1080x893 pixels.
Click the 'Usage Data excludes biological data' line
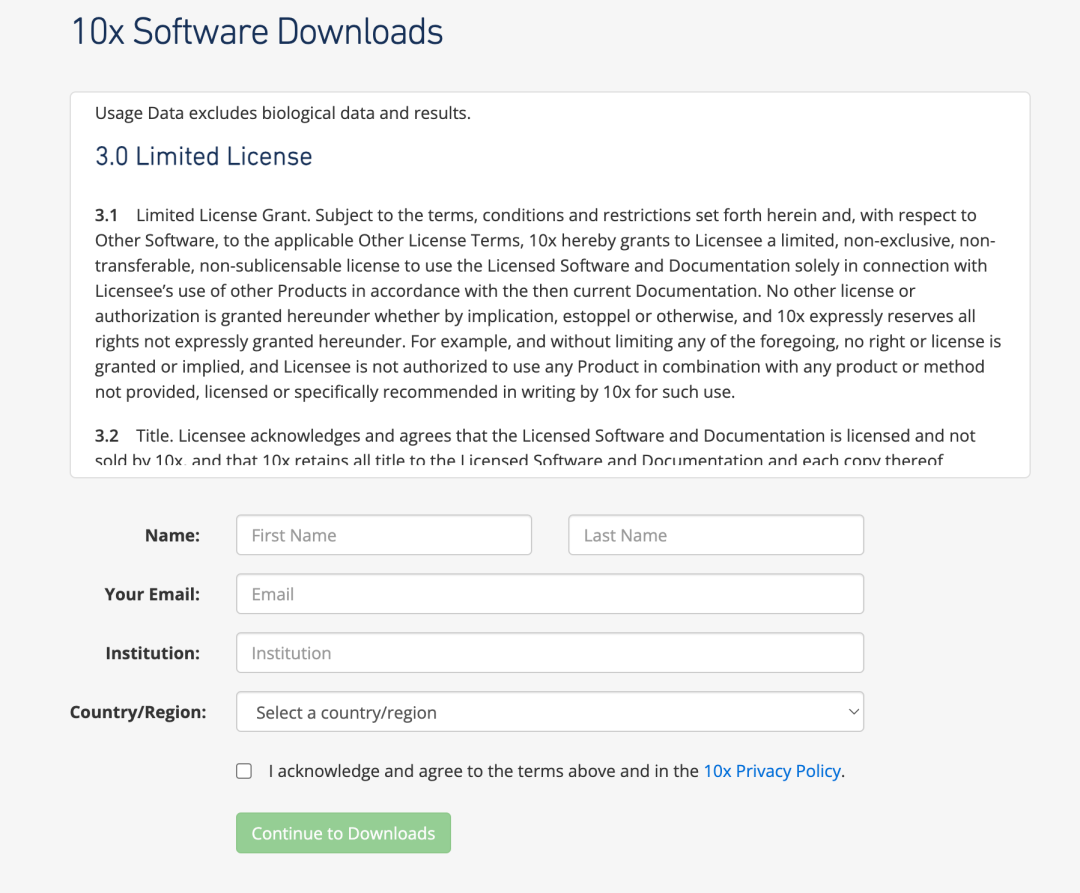[x=282, y=113]
